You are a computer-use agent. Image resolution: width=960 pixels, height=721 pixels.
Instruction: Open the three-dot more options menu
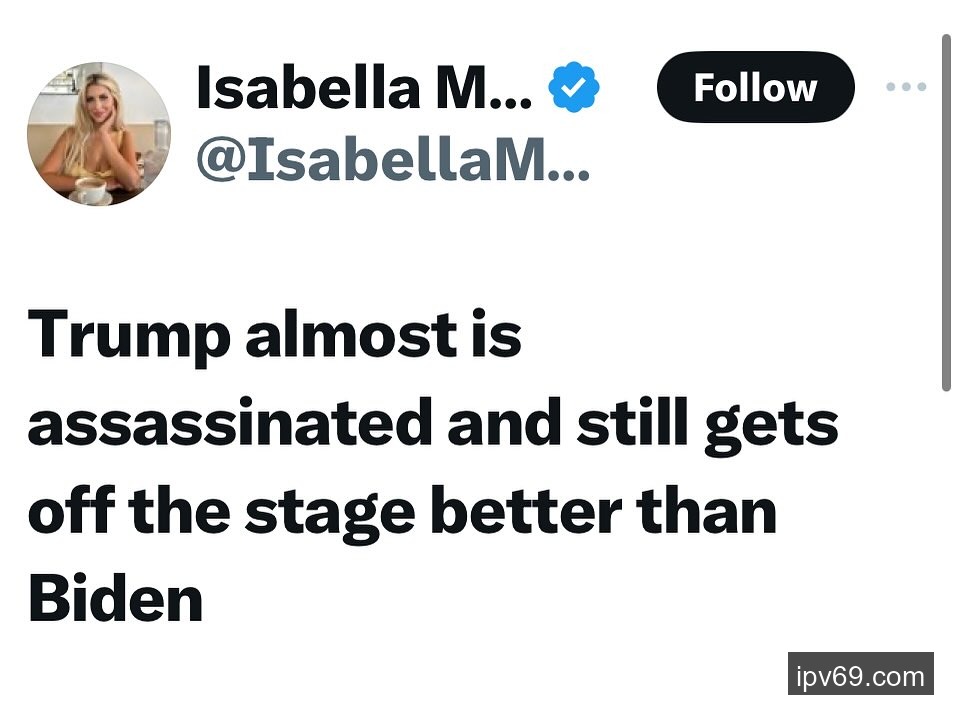tap(906, 87)
